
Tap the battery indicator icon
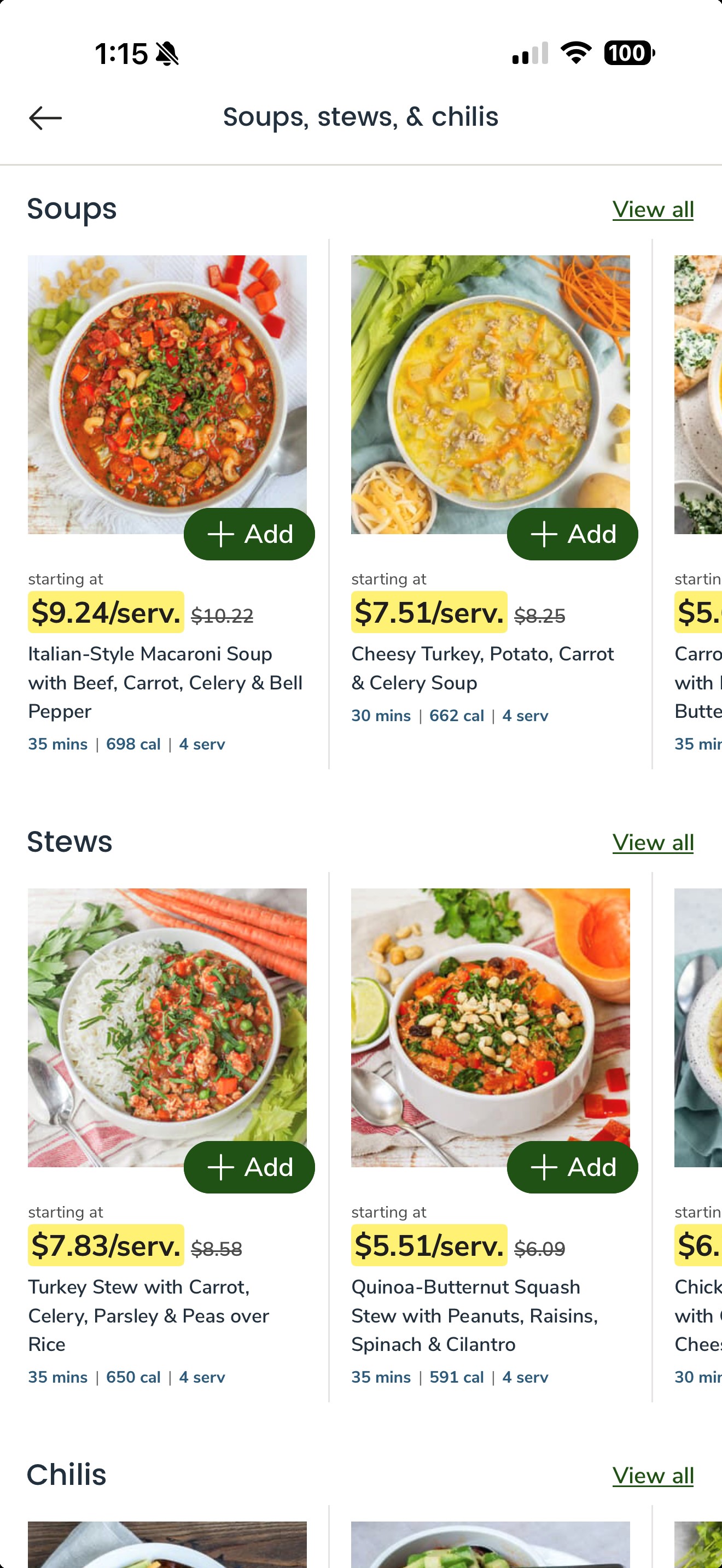tap(629, 52)
